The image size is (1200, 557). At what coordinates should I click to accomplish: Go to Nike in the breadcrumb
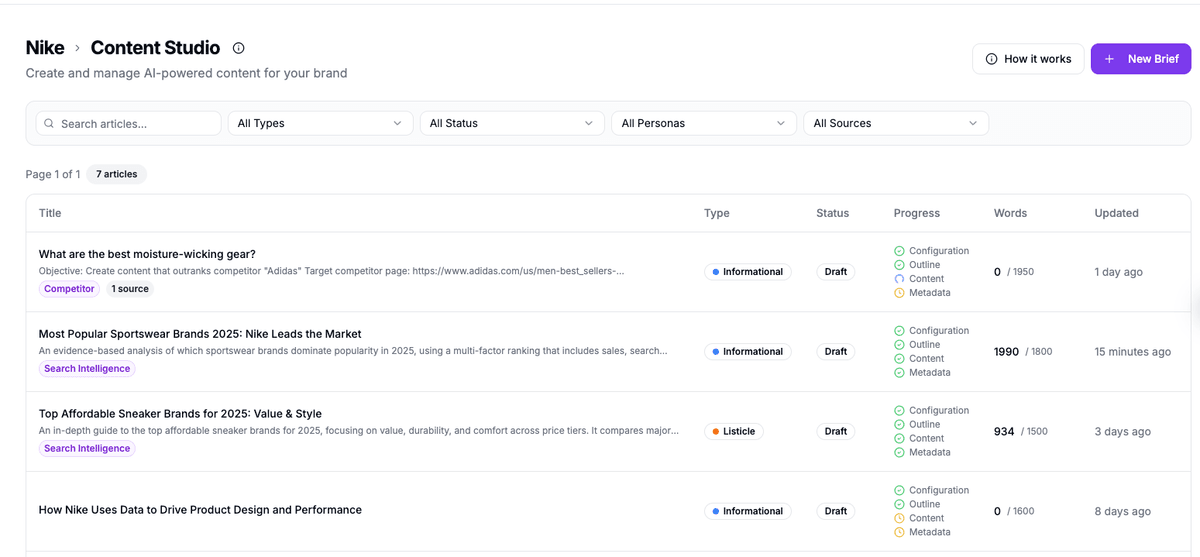(x=45, y=48)
